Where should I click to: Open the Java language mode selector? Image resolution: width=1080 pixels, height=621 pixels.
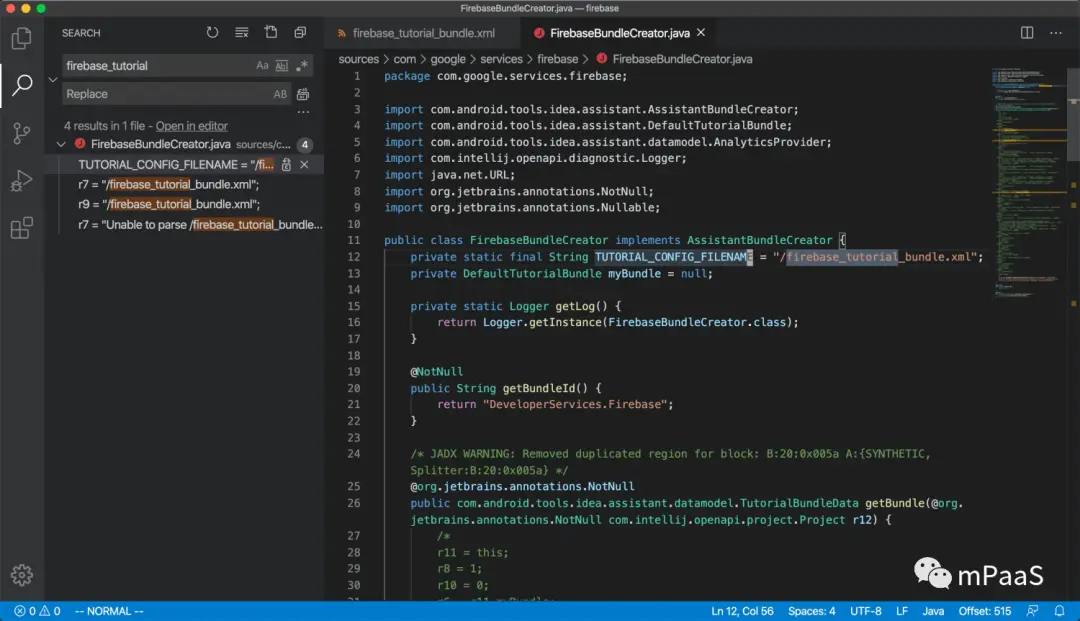[x=932, y=611]
